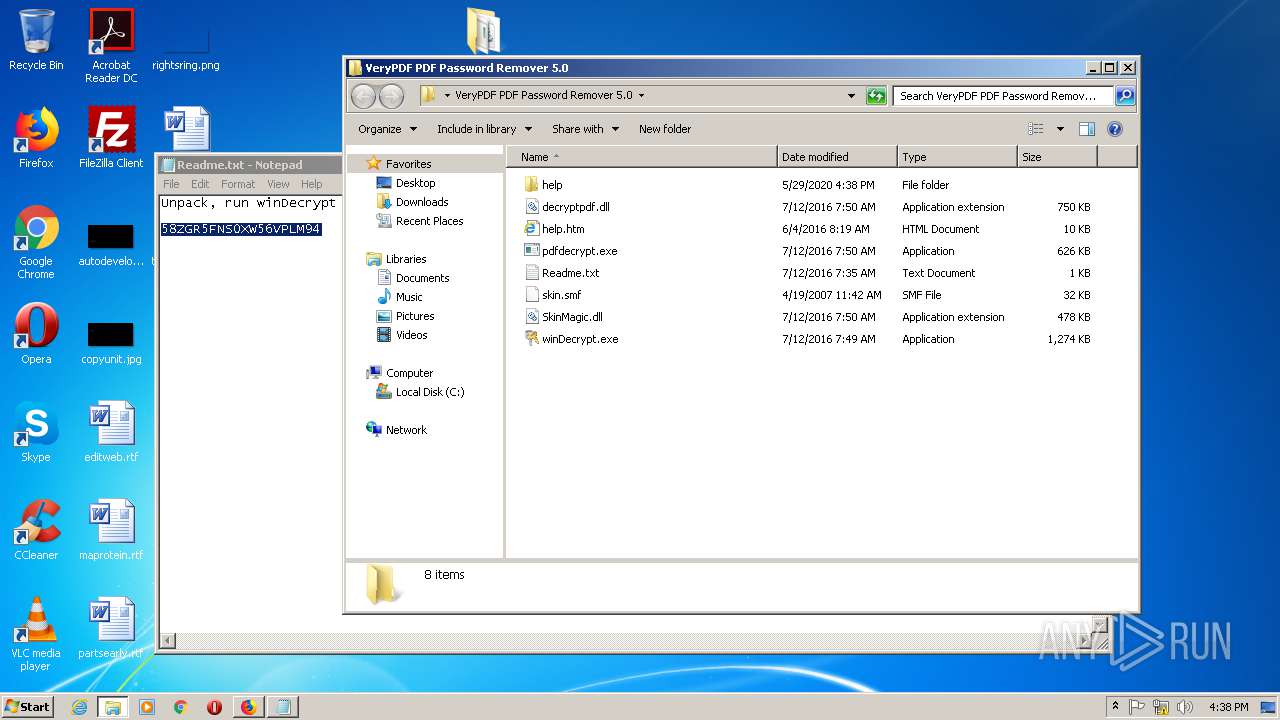The width and height of the screenshot is (1280, 720).
Task: Click the search magnifier icon
Action: pyautogui.click(x=1125, y=96)
